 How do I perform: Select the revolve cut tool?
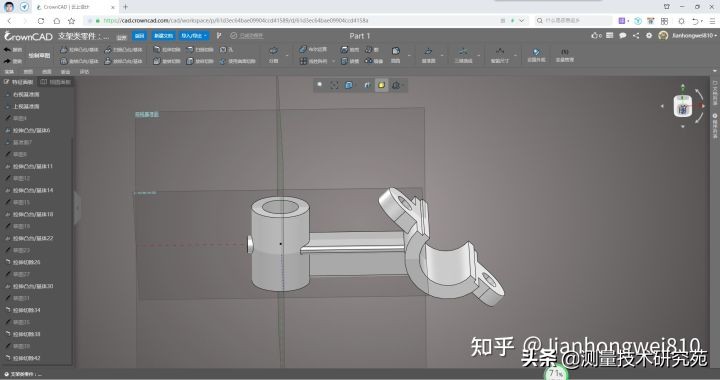coord(167,61)
